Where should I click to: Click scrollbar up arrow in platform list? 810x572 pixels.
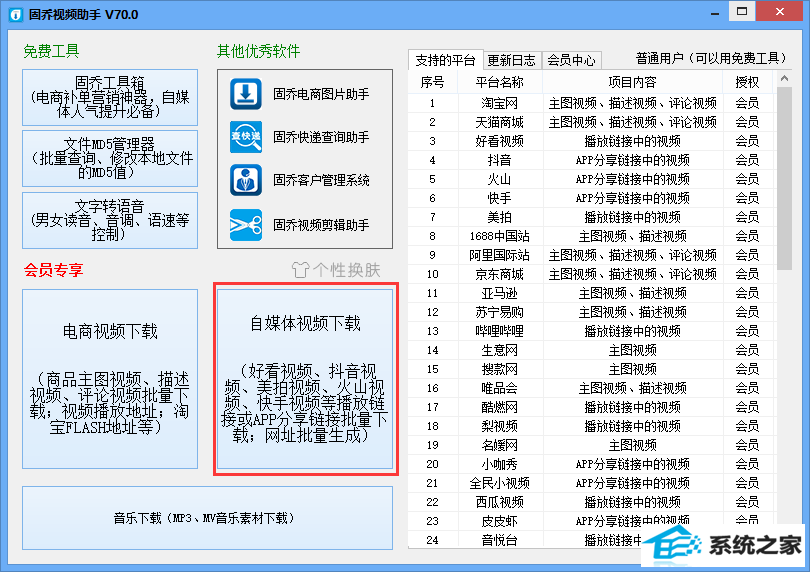(784, 79)
